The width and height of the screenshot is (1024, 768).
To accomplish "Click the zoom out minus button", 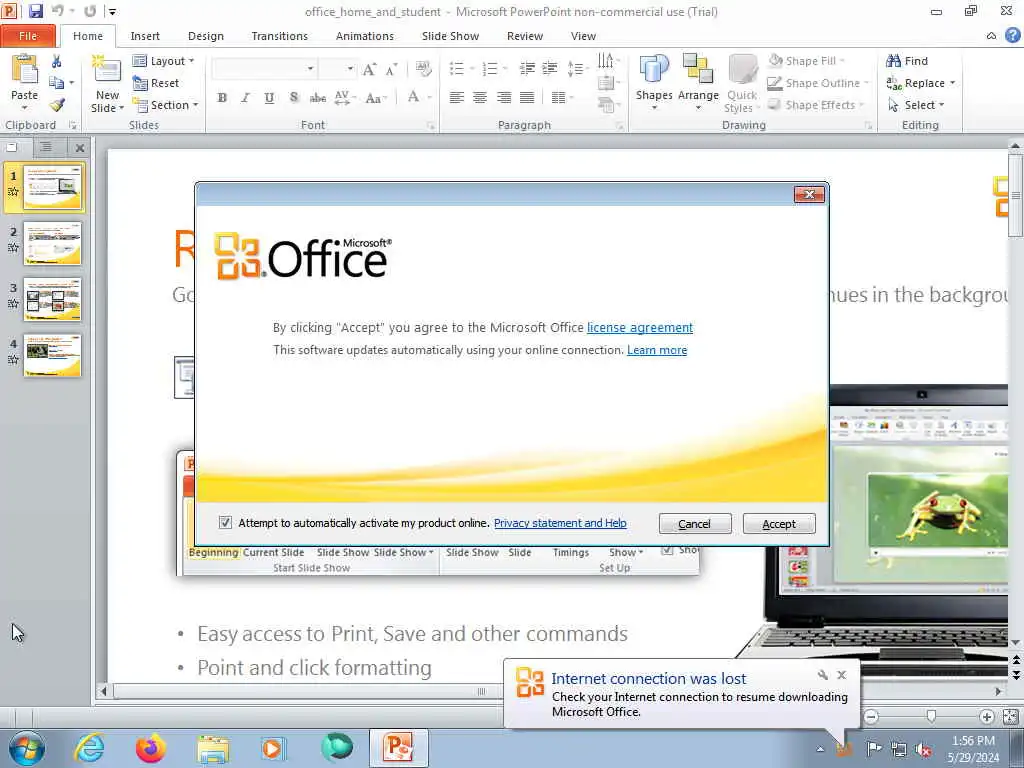I will (x=871, y=717).
